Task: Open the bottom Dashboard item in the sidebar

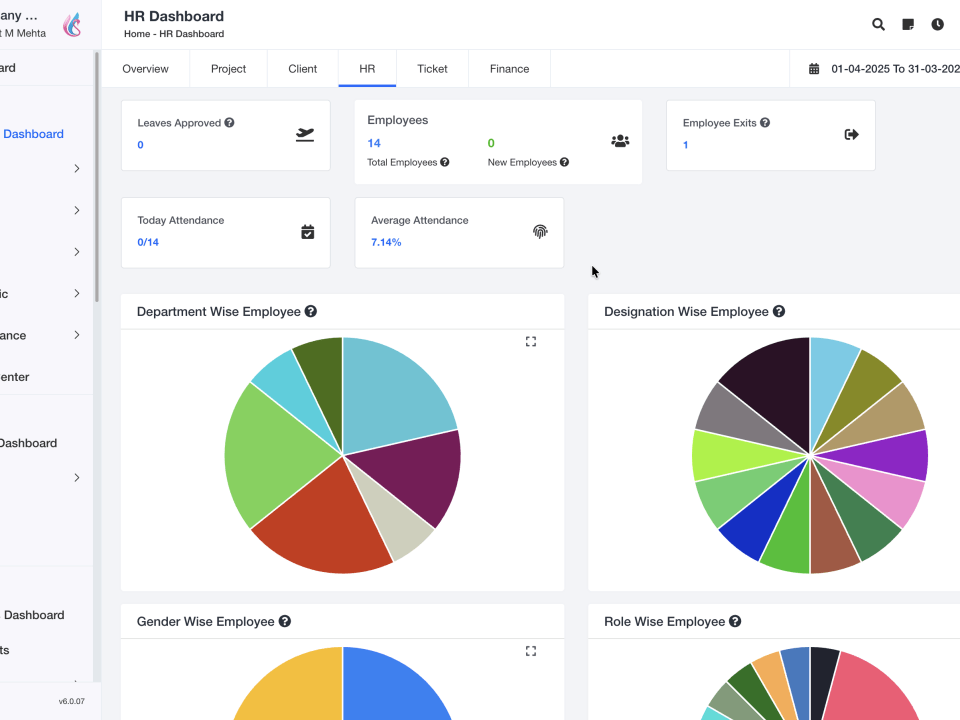Action: coord(34,615)
